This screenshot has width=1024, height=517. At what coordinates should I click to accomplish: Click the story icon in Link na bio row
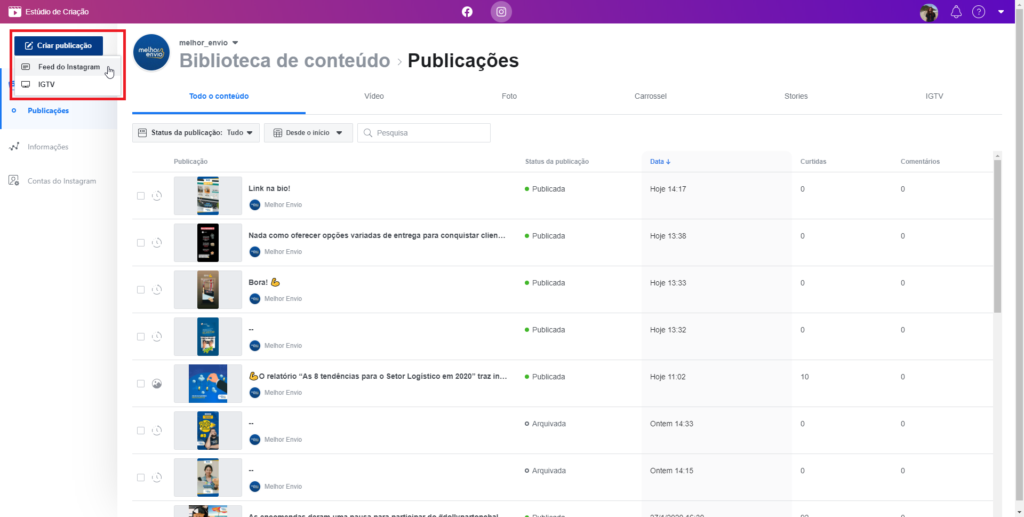click(x=157, y=196)
